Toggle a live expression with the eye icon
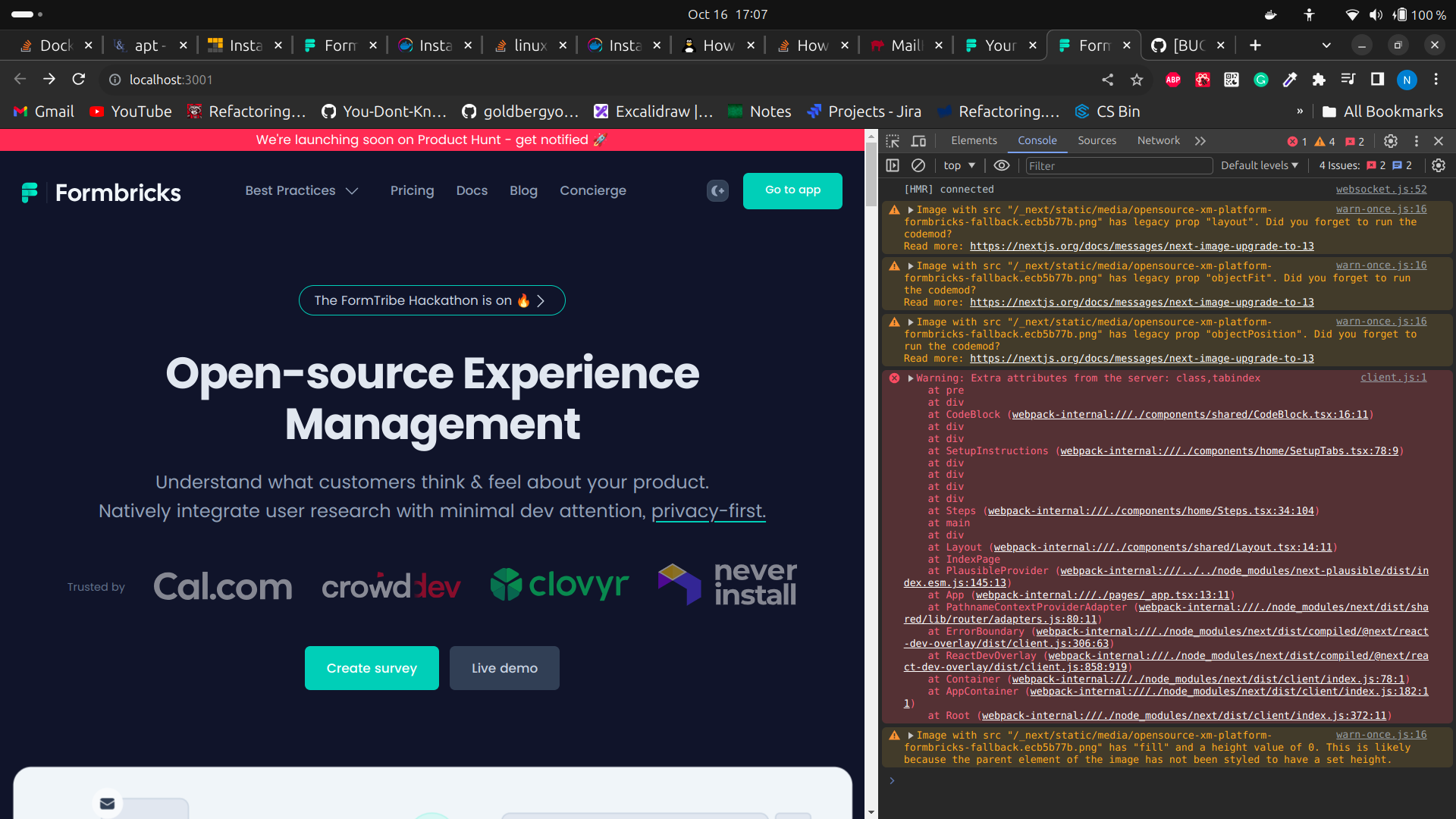Viewport: 1456px width, 819px height. pyautogui.click(x=1002, y=165)
